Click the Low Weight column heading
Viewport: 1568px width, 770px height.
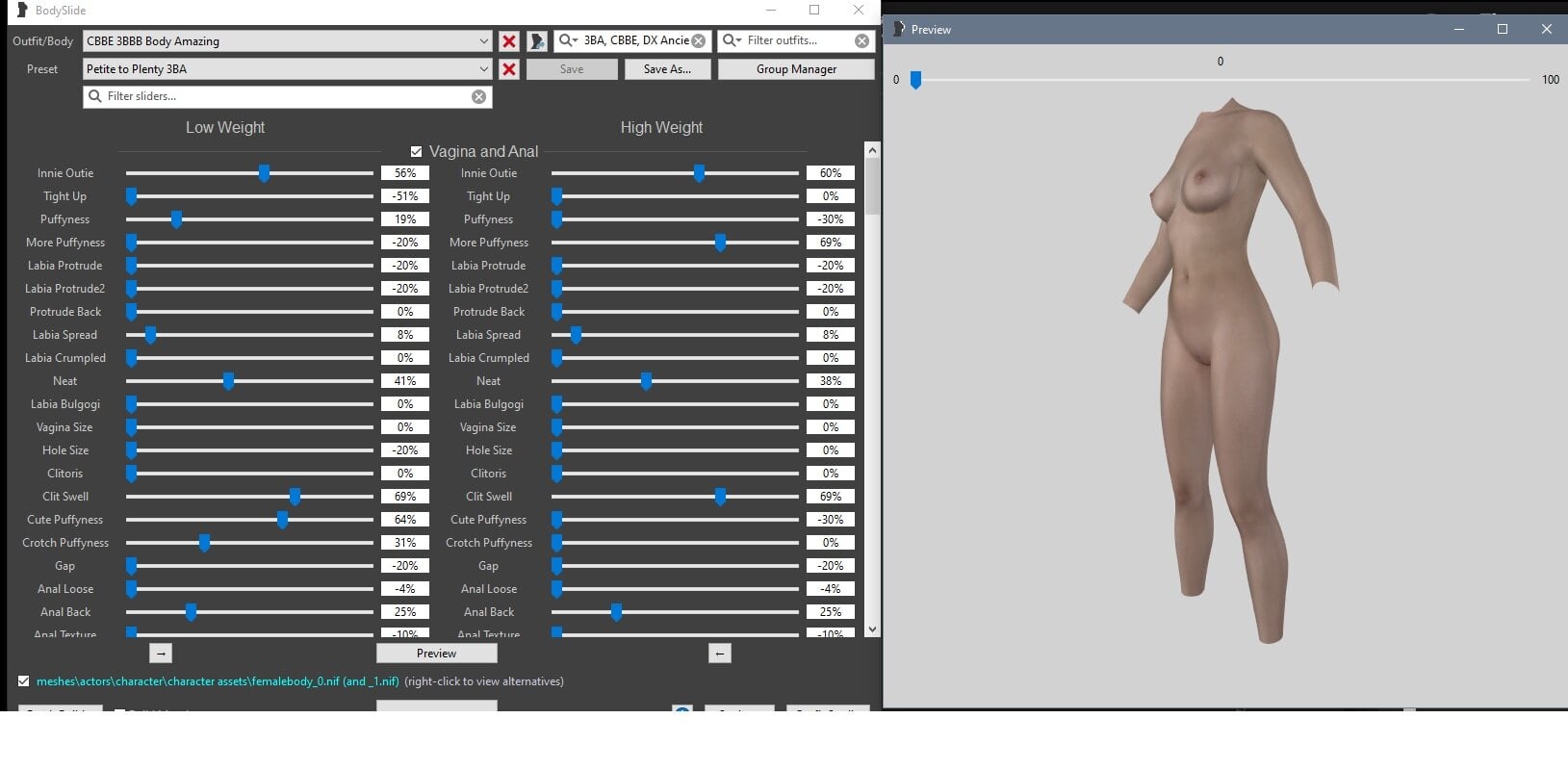225,127
